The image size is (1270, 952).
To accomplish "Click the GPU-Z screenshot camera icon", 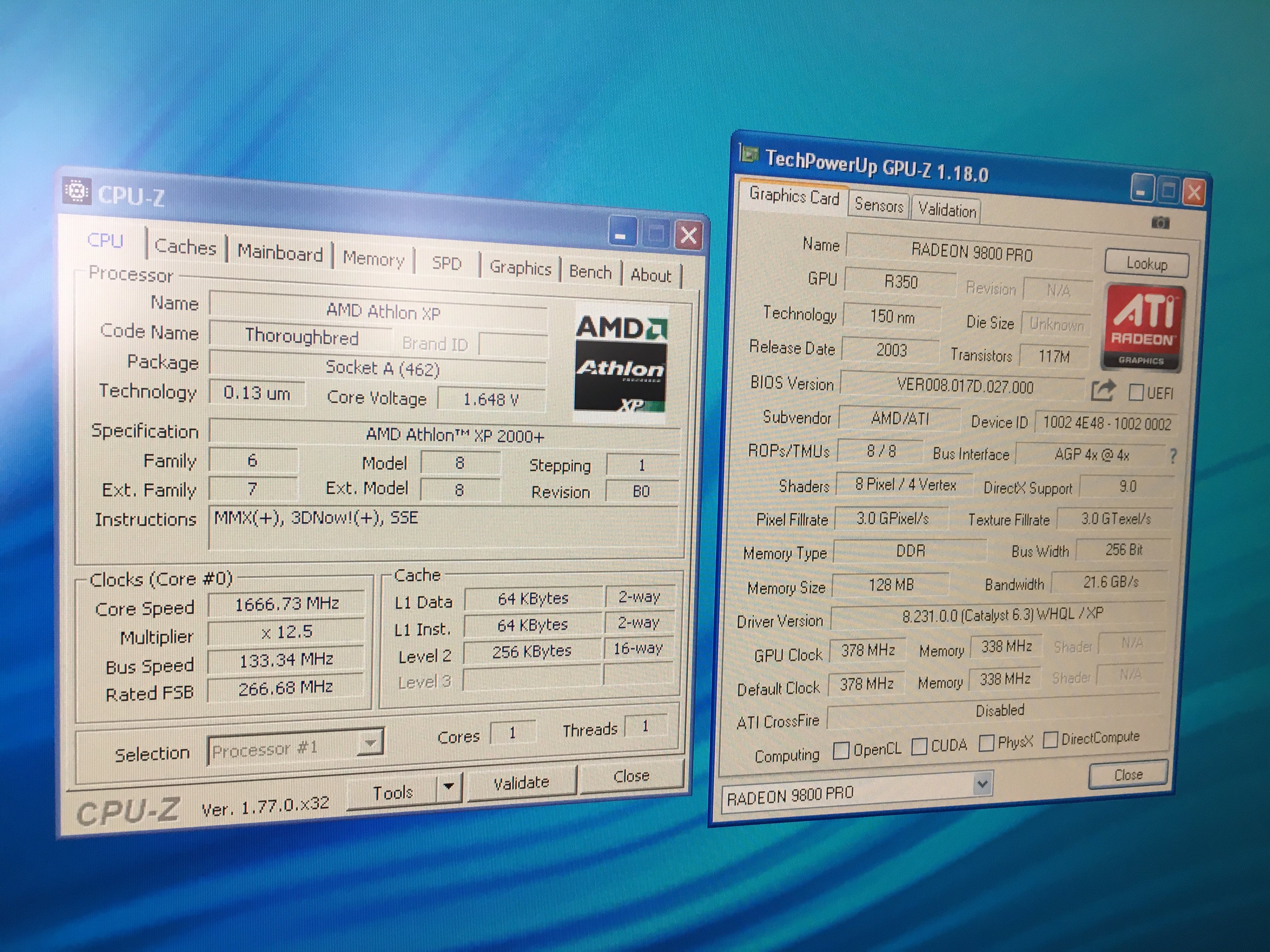I will coord(1160,223).
